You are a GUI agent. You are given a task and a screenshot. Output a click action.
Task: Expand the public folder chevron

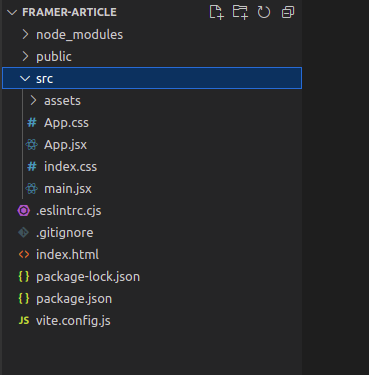25,56
